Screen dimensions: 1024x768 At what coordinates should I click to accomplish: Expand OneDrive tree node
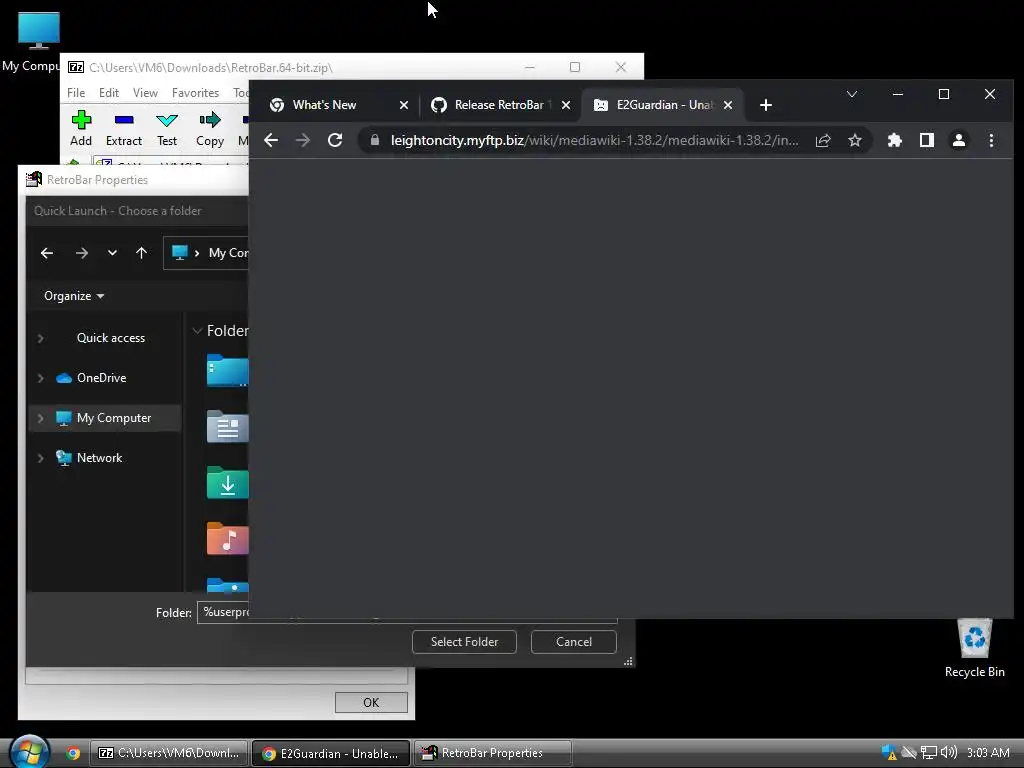click(x=40, y=378)
